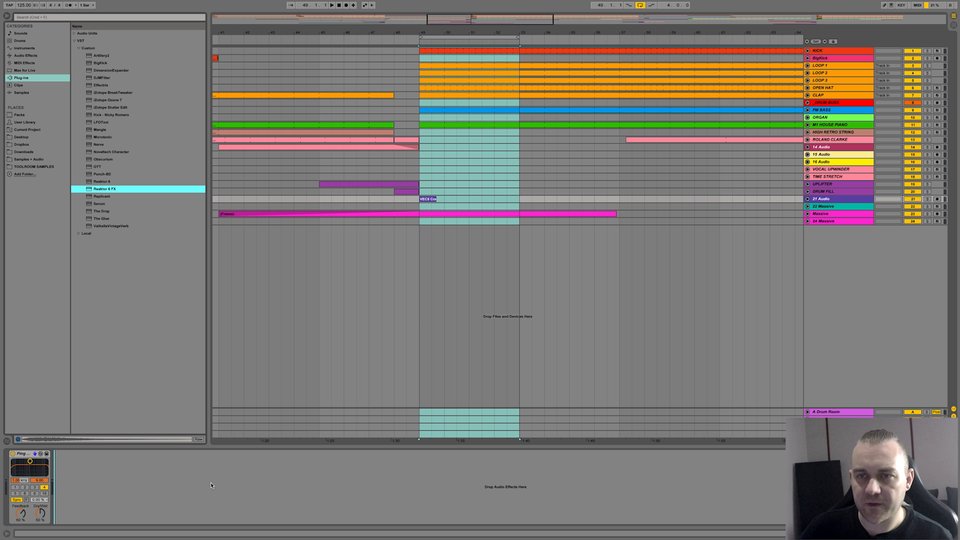Solo the BigKick track

(x=927, y=58)
